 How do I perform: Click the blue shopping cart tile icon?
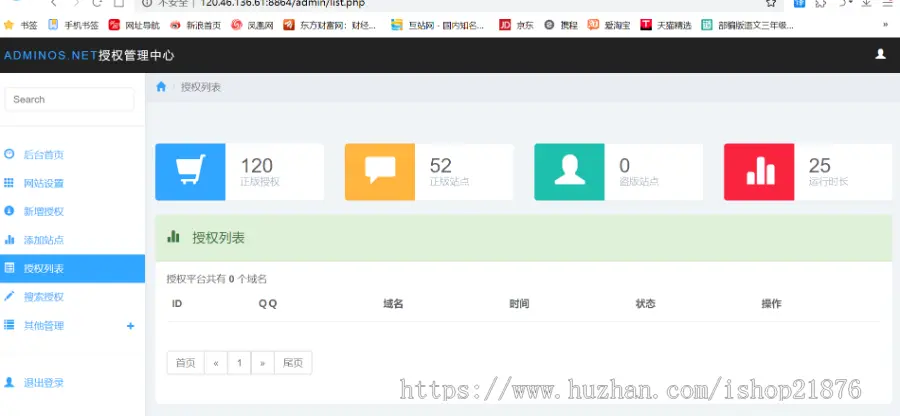pos(190,172)
